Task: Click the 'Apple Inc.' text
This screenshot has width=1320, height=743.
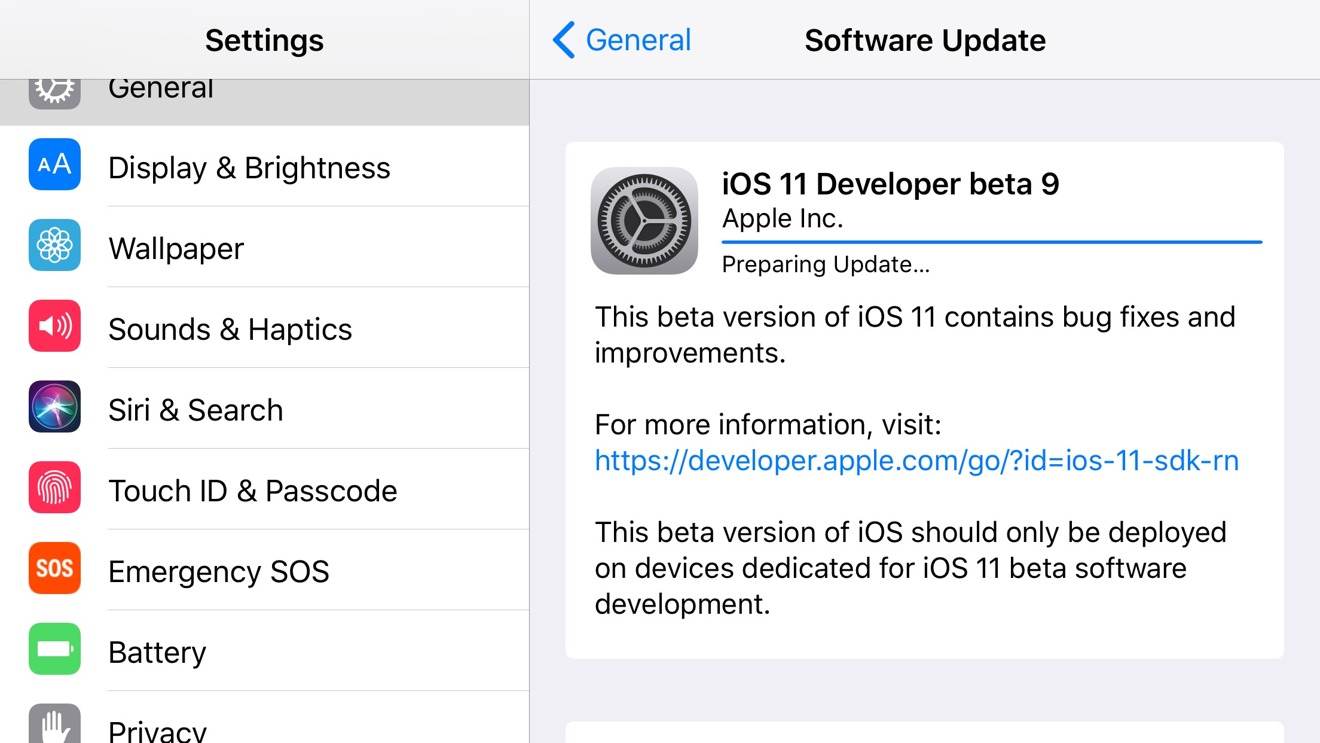Action: coord(783,219)
